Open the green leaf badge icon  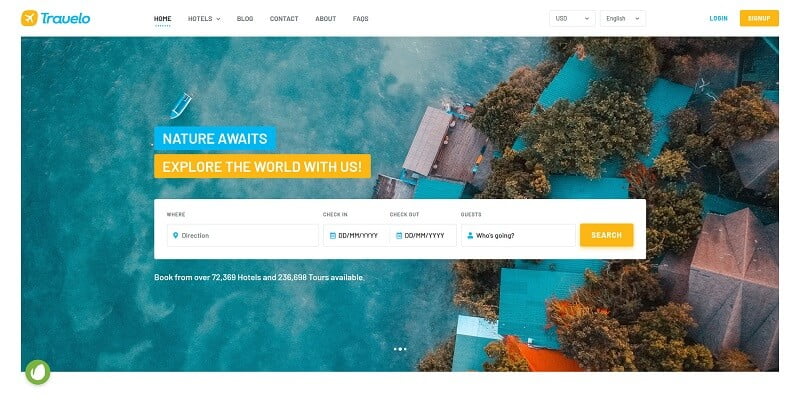point(38,372)
